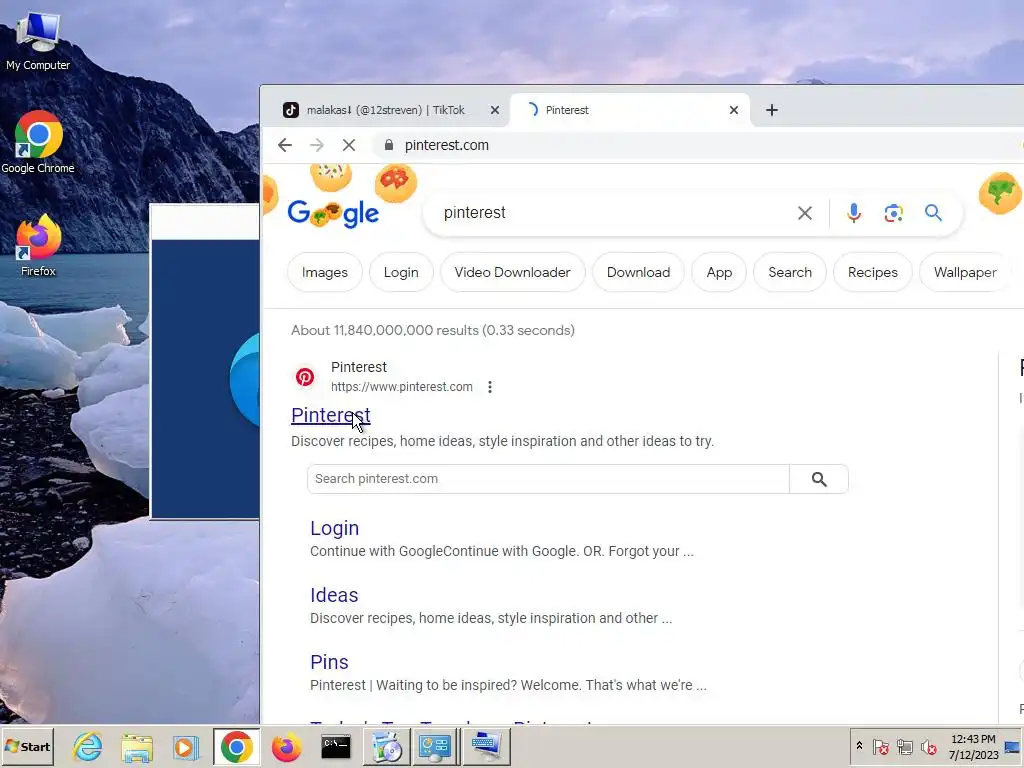Image resolution: width=1024 pixels, height=768 pixels.
Task: Open three-dot menu for Pinterest result
Action: tap(490, 387)
